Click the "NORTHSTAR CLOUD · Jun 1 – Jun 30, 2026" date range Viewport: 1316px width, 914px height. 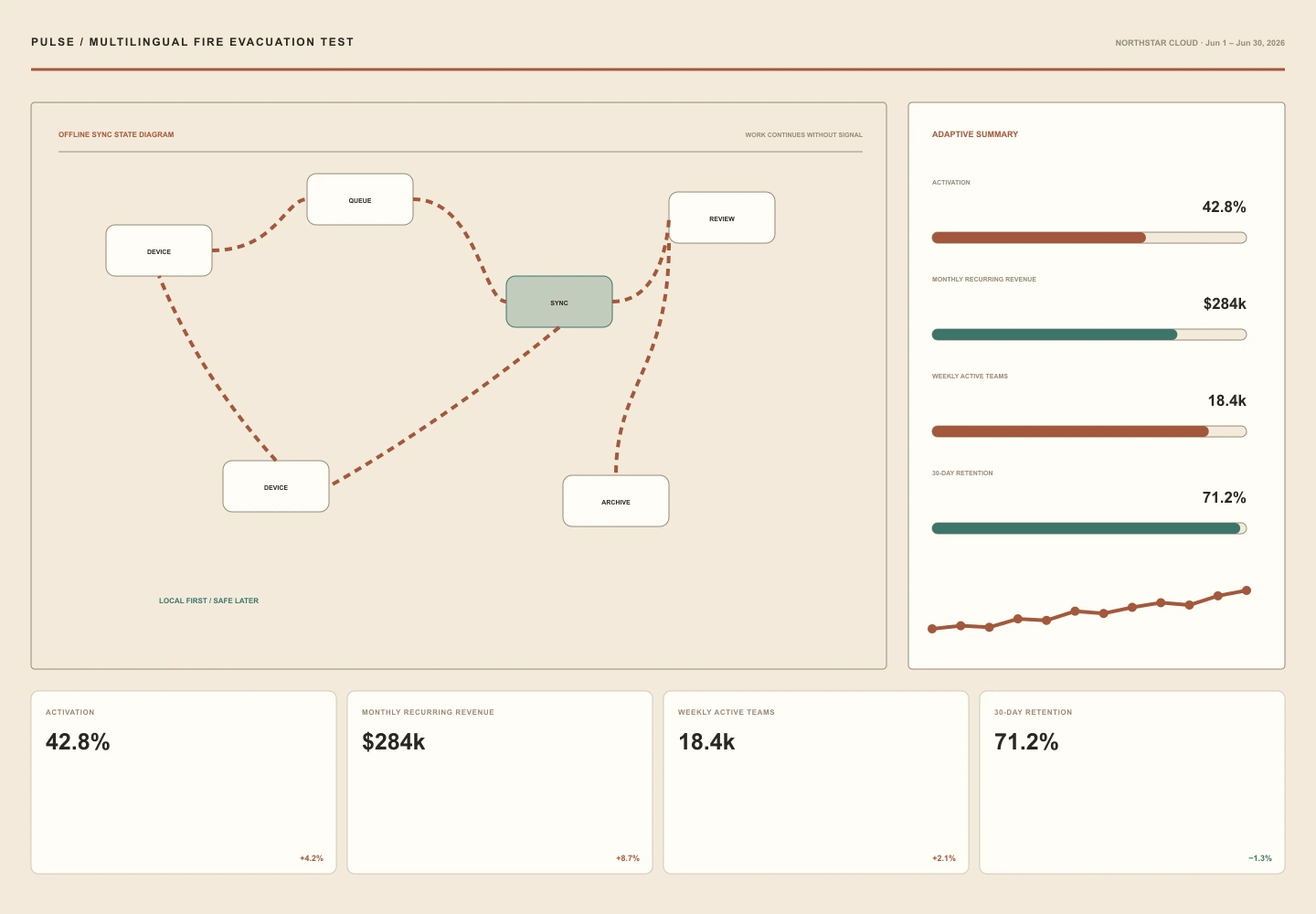click(1200, 43)
